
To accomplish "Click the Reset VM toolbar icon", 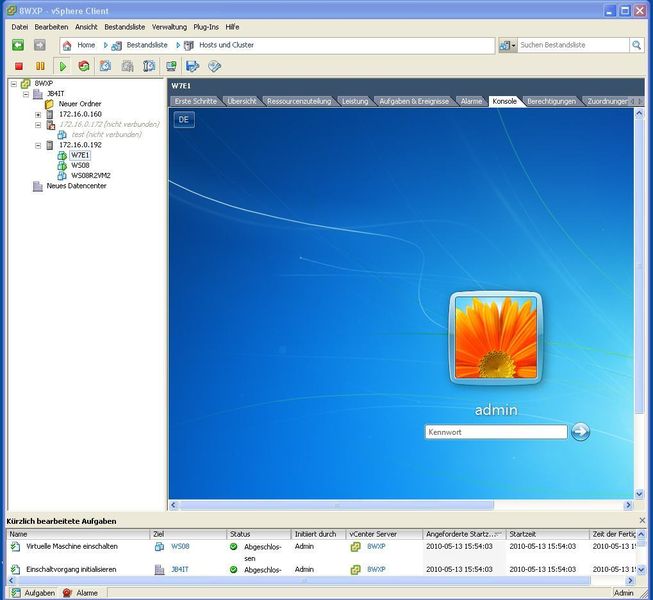I will click(x=84, y=66).
